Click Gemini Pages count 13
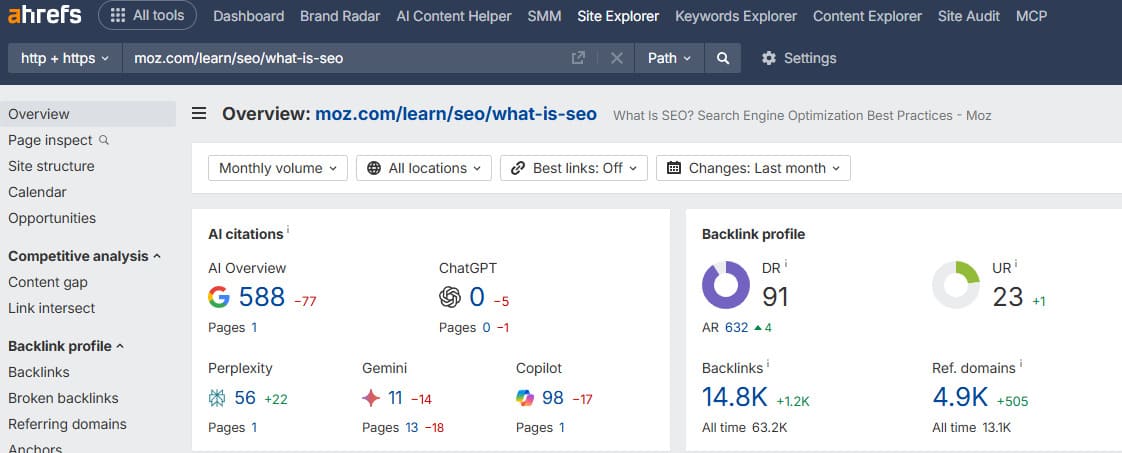The height and width of the screenshot is (453, 1122). tap(411, 428)
